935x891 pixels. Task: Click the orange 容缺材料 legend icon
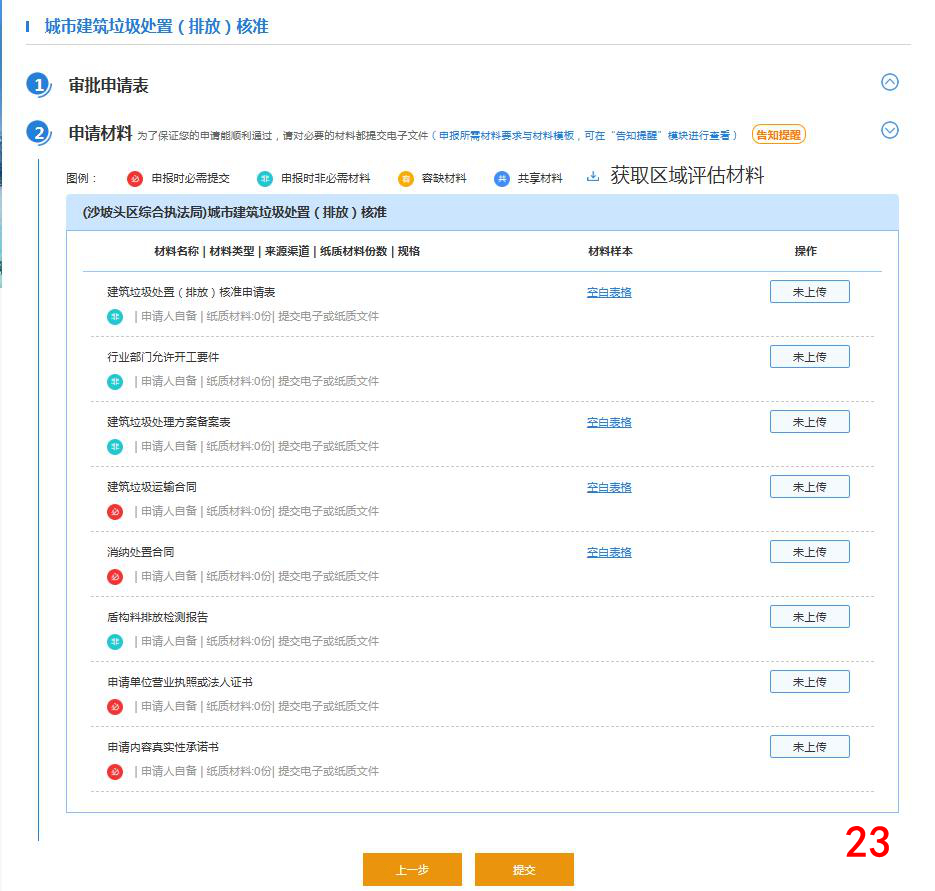(405, 179)
